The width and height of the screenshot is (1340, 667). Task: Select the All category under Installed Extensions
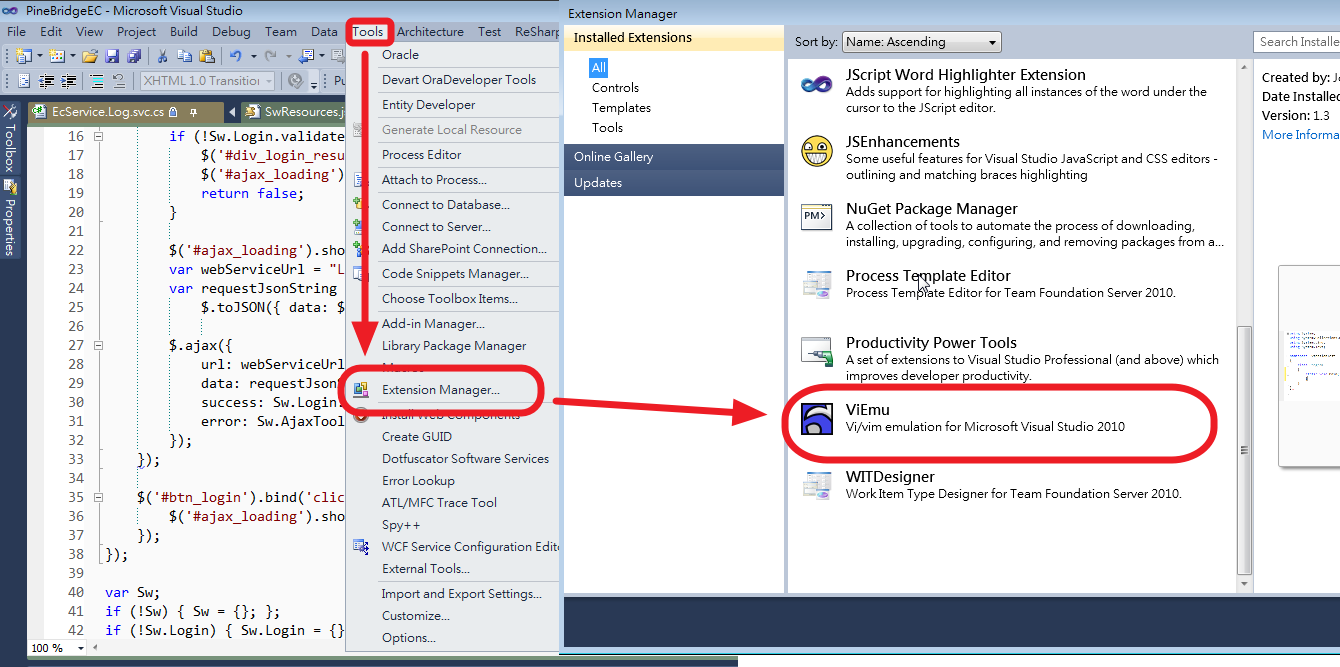coord(599,68)
